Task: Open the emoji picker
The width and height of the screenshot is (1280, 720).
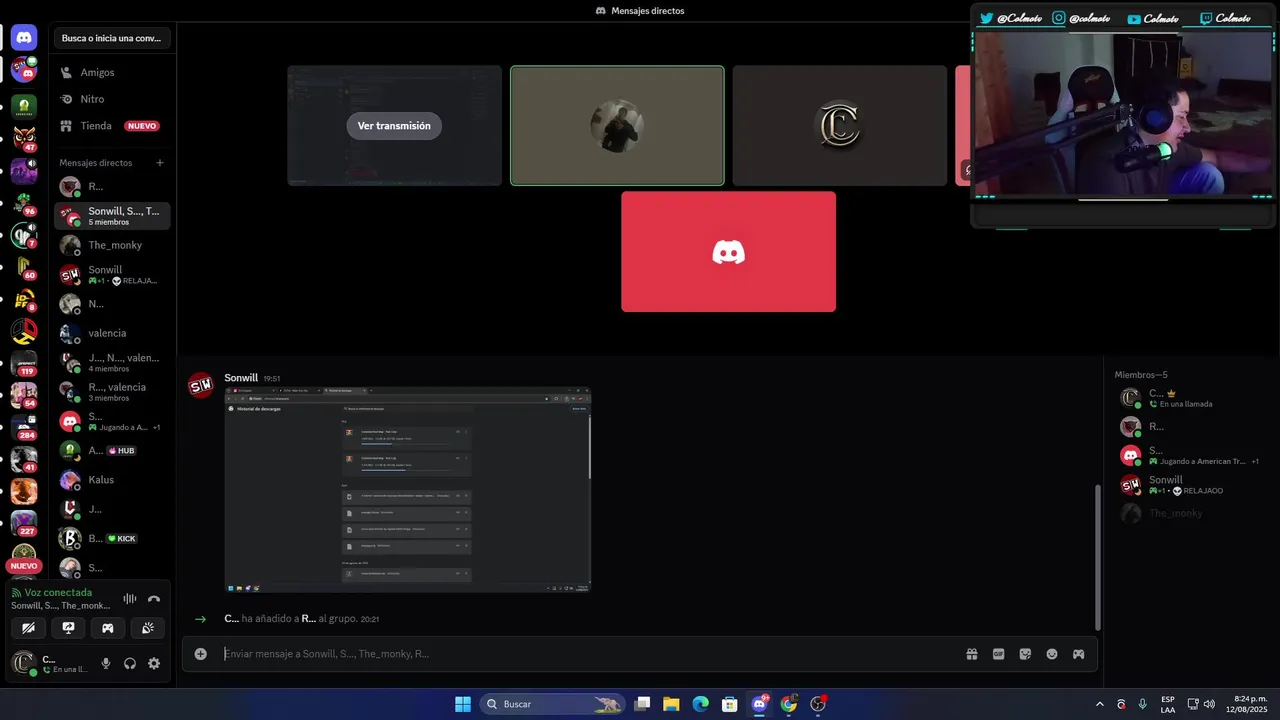Action: click(1052, 654)
